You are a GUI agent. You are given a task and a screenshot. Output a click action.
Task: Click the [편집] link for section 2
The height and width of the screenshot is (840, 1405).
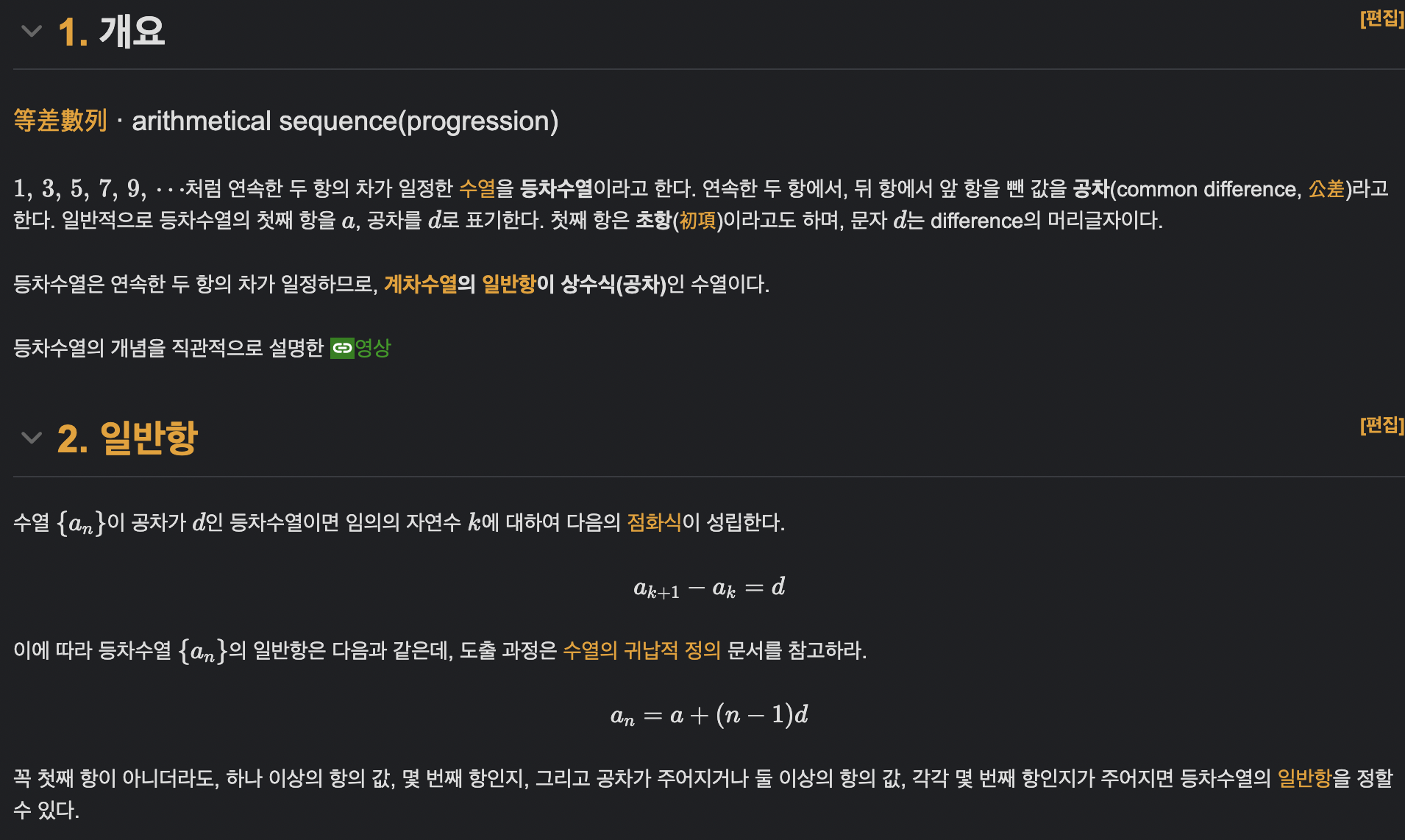[1382, 425]
